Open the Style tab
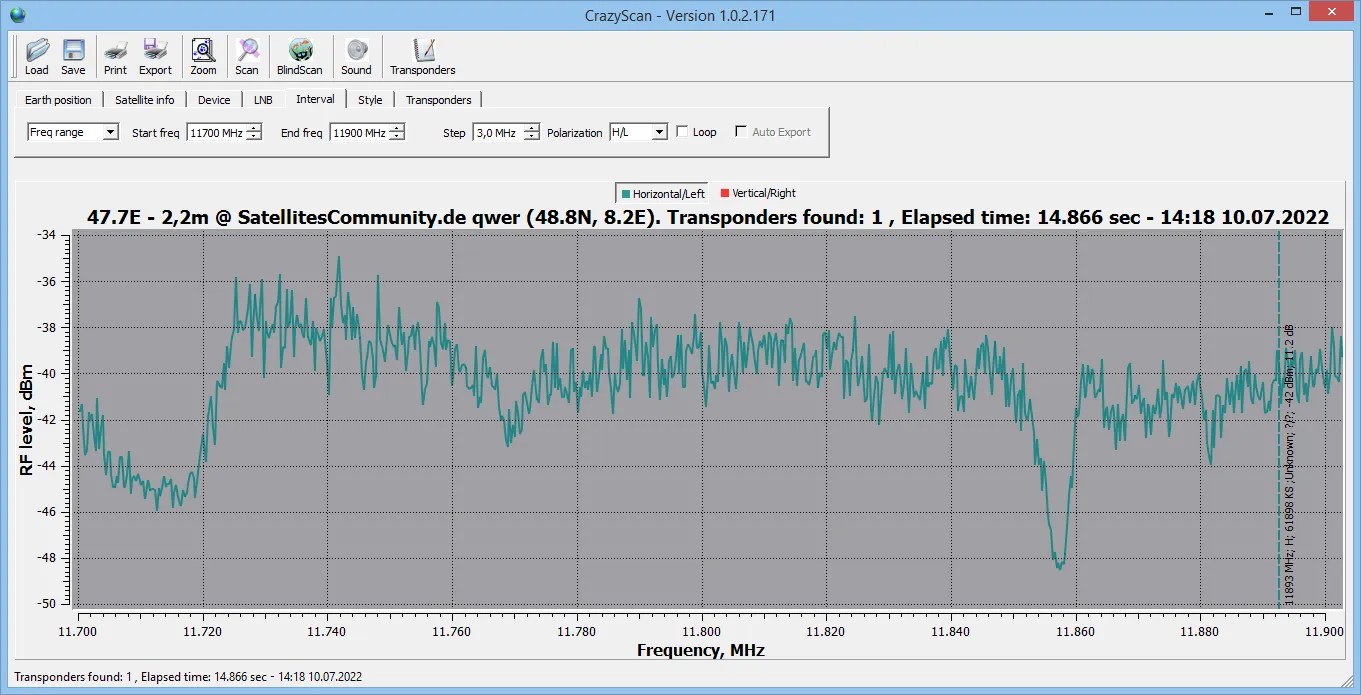This screenshot has width=1361, height=695. click(x=370, y=99)
